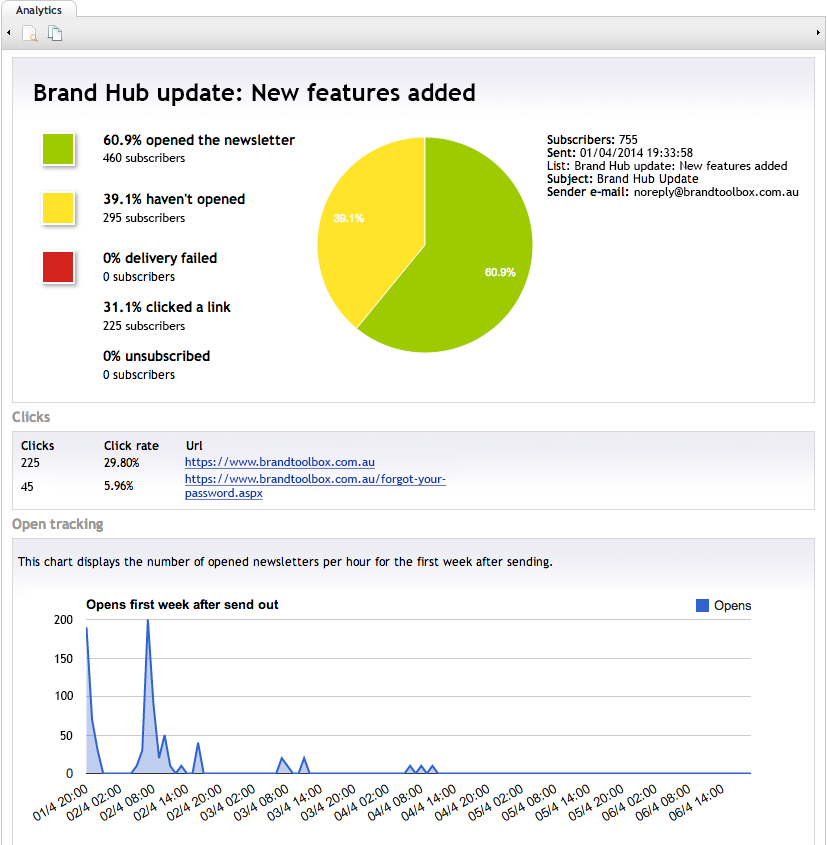This screenshot has height=845, width=827.
Task: Click the page preview magnifier icon
Action: (30, 33)
